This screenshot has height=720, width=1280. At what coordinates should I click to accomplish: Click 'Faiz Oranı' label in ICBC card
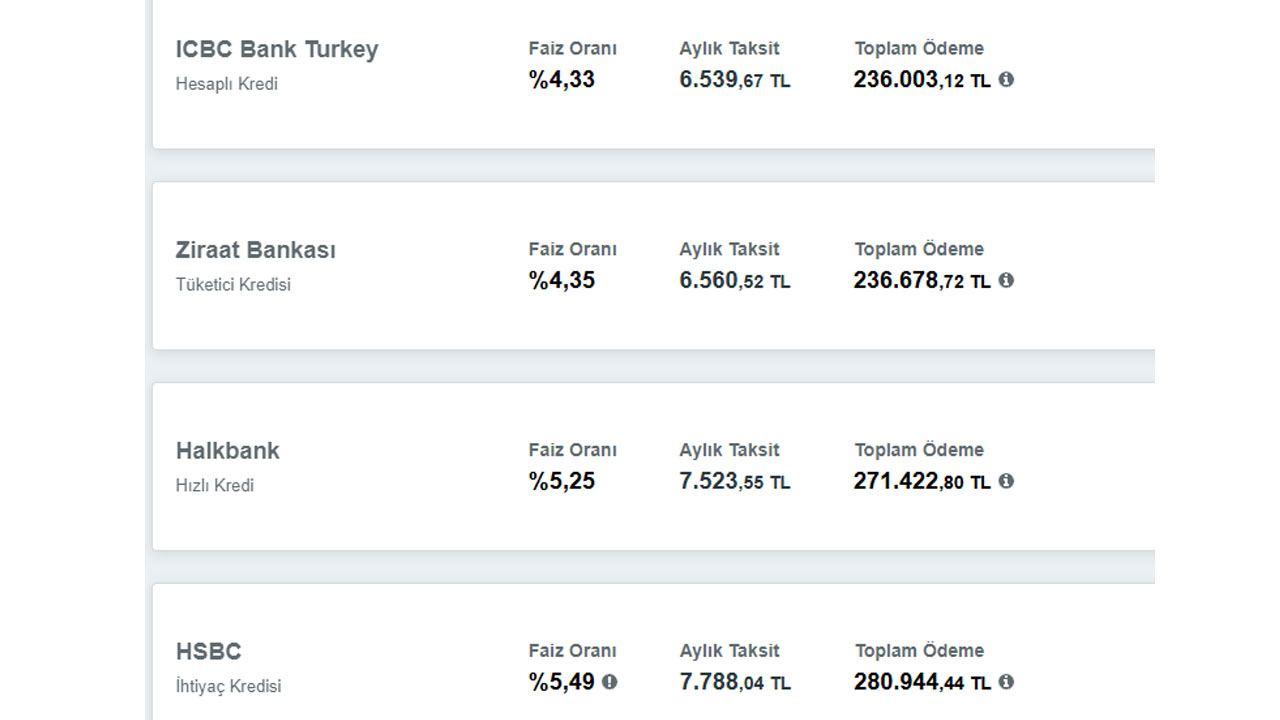tap(573, 48)
